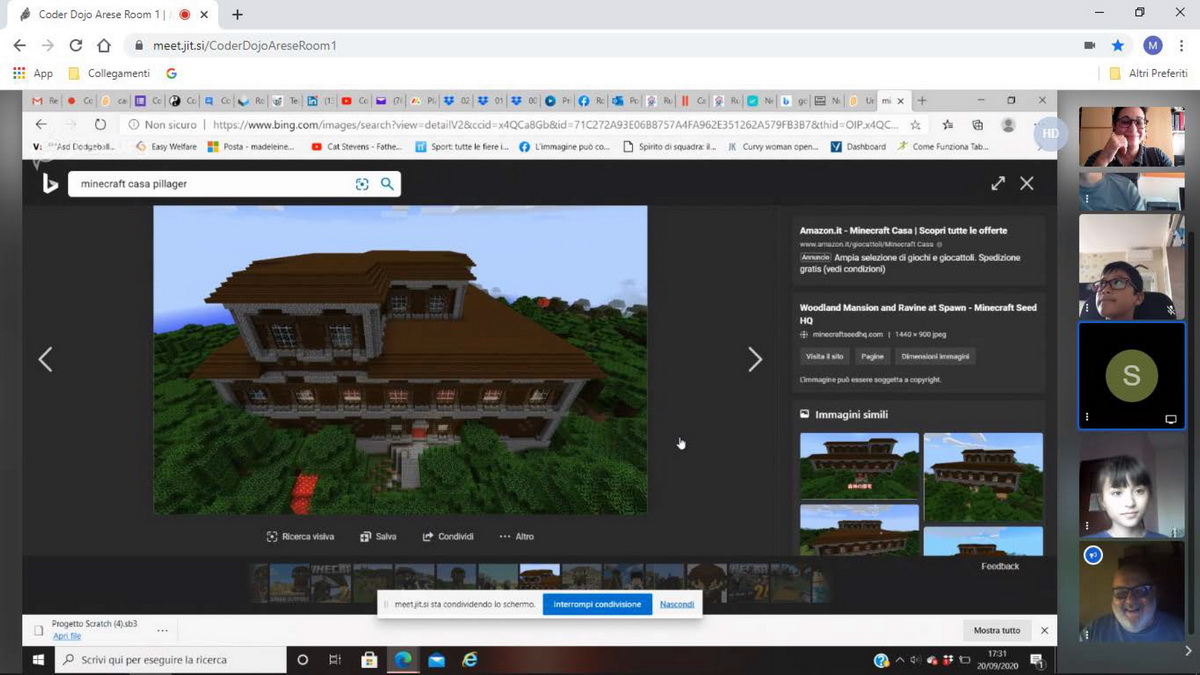1200x675 pixels.
Task: Click Mostra tutto downloads button
Action: tap(997, 630)
